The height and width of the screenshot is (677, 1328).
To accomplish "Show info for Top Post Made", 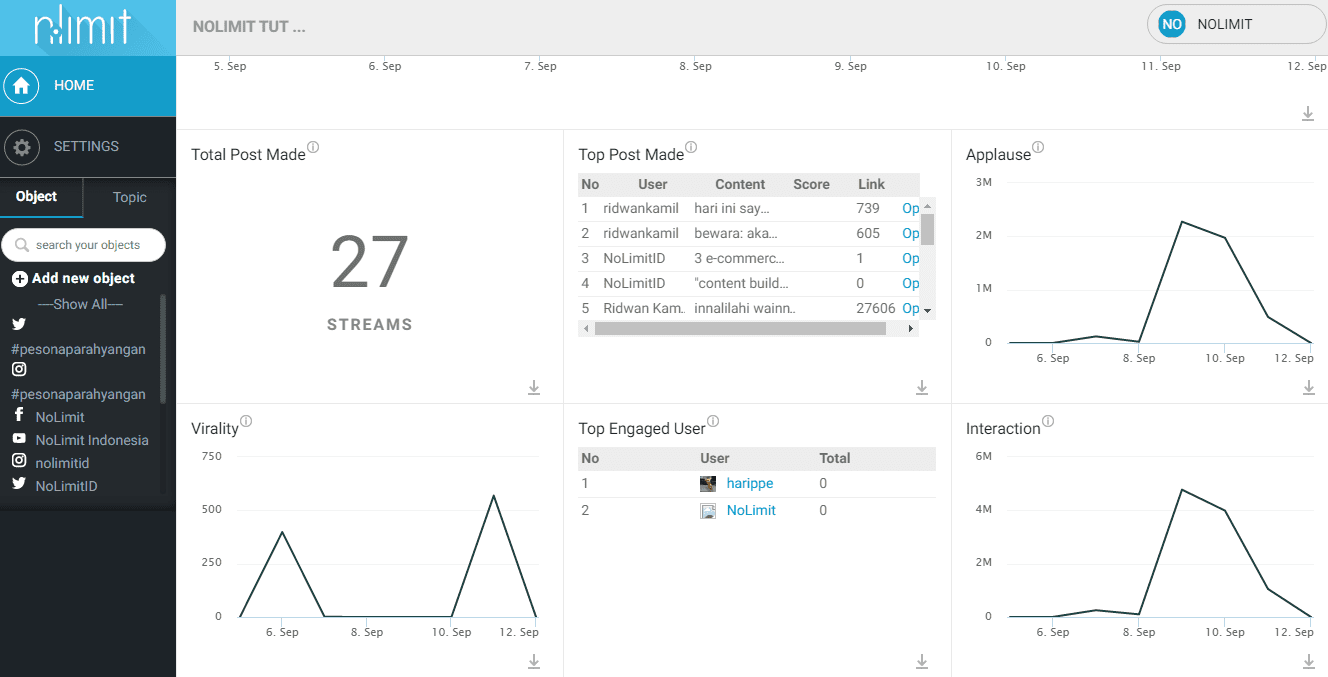I will 691,147.
